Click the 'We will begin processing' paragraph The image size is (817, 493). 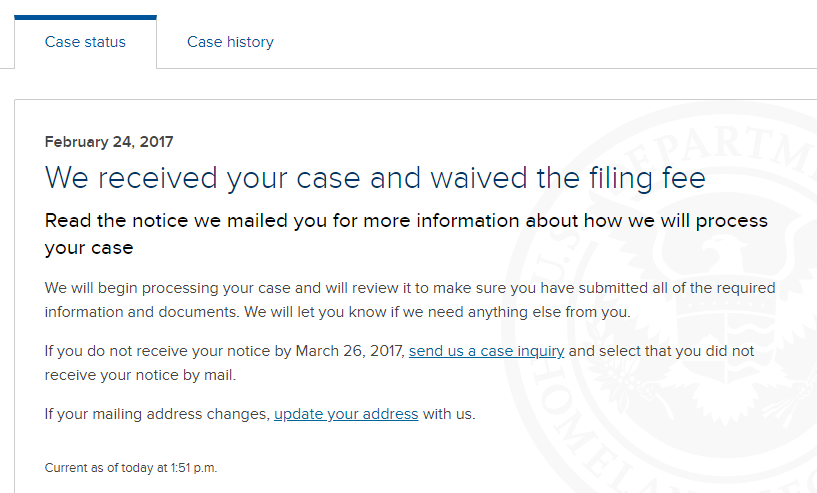pyautogui.click(x=410, y=300)
